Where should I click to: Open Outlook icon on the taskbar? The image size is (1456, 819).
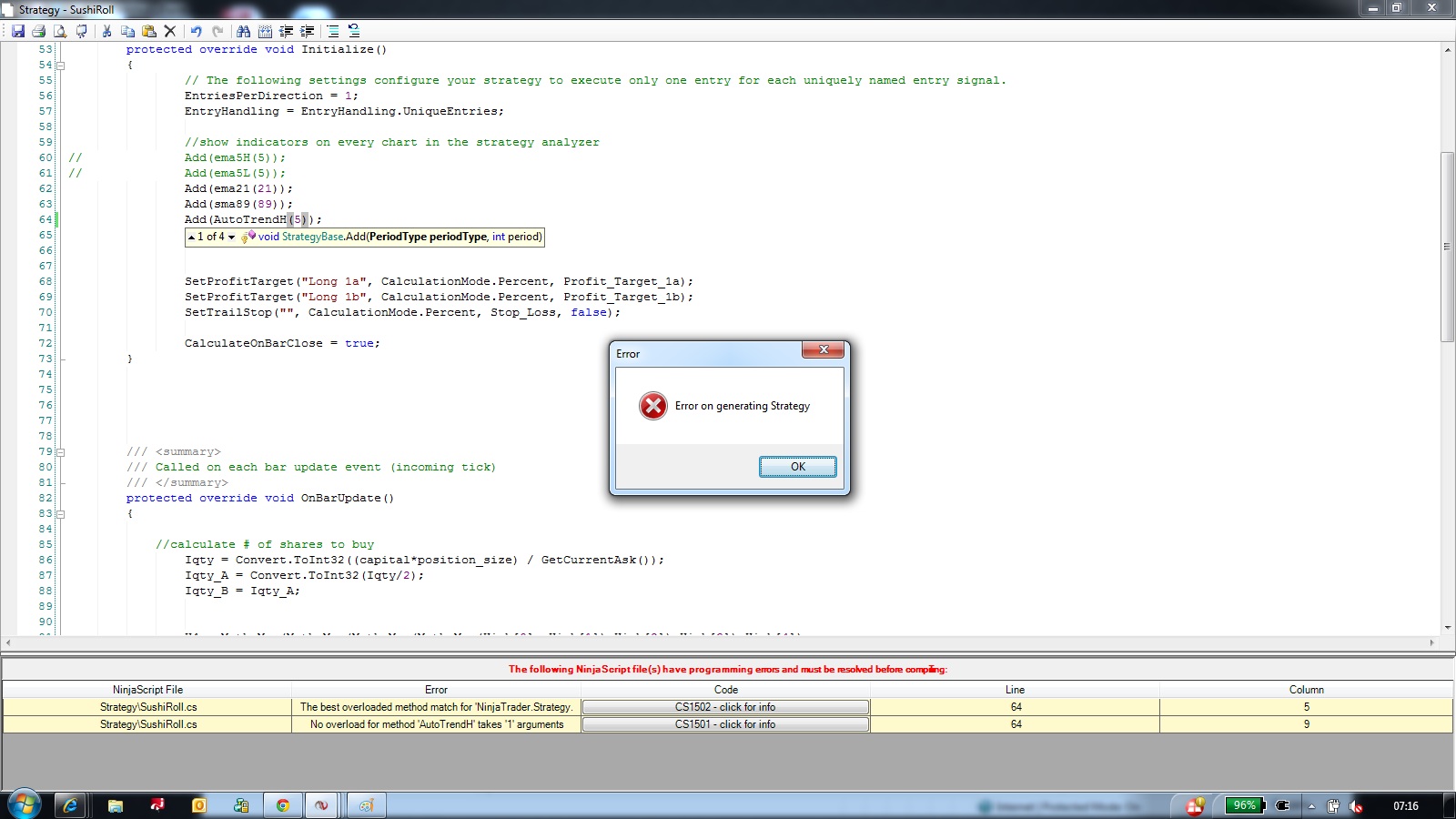199,805
